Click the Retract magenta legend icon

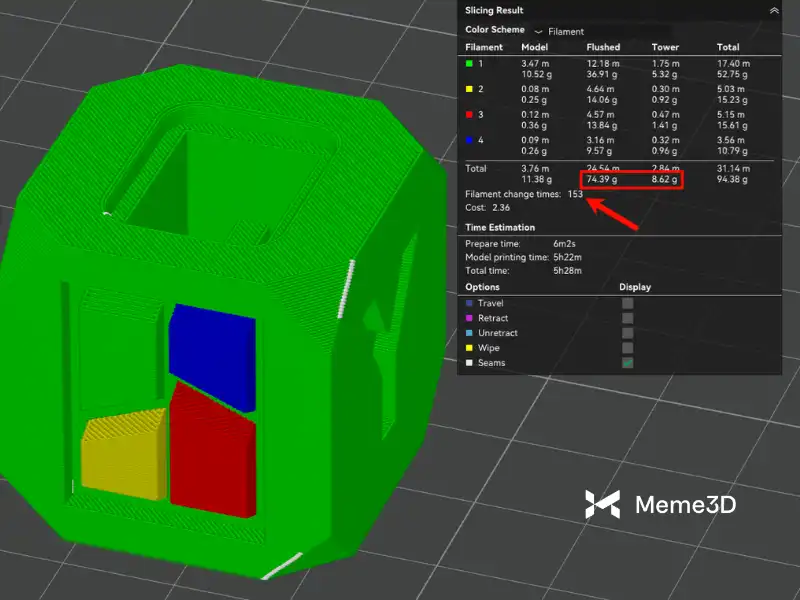pos(470,318)
